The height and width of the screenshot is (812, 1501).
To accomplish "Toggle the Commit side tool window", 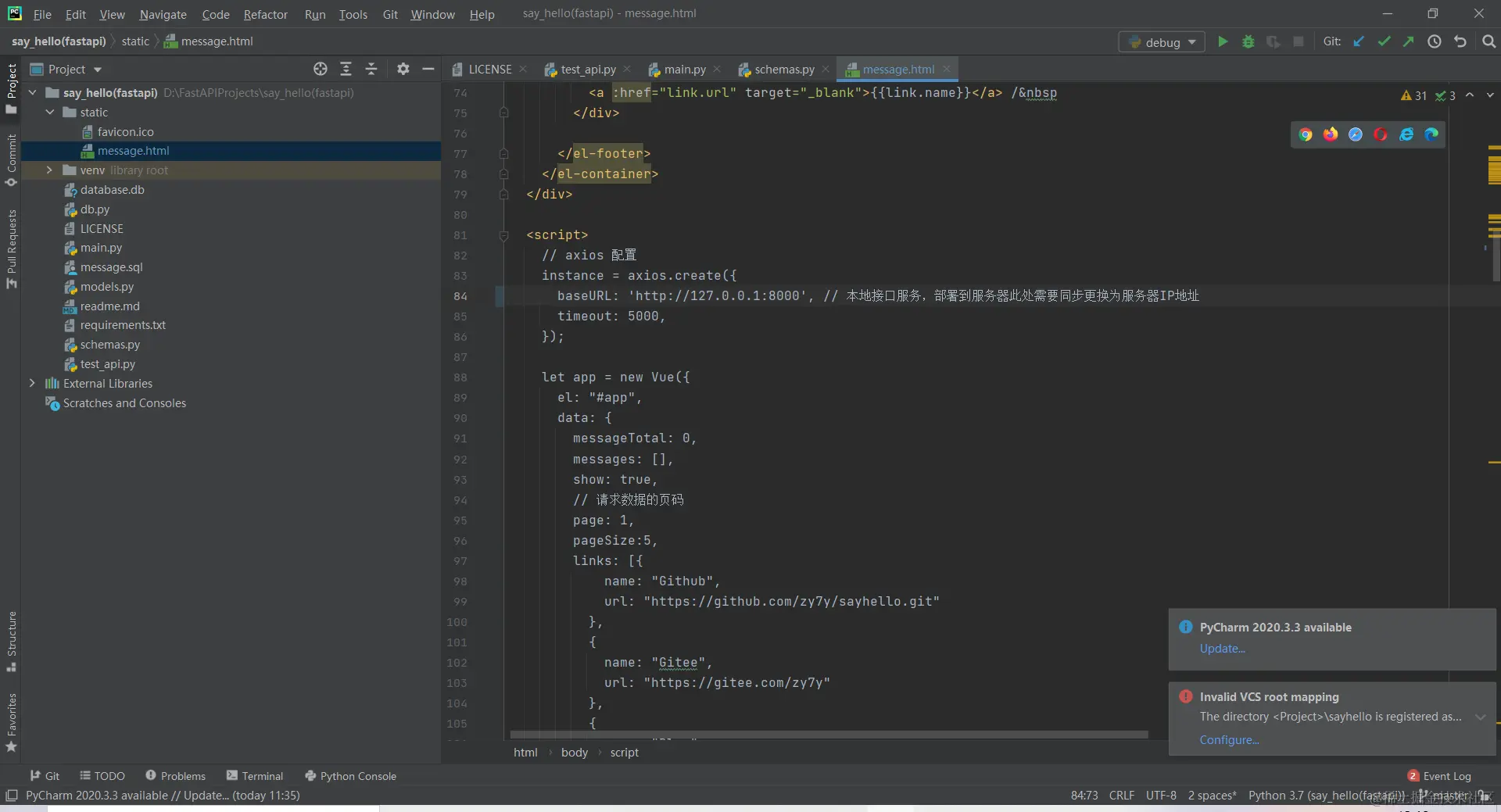I will coord(11,160).
